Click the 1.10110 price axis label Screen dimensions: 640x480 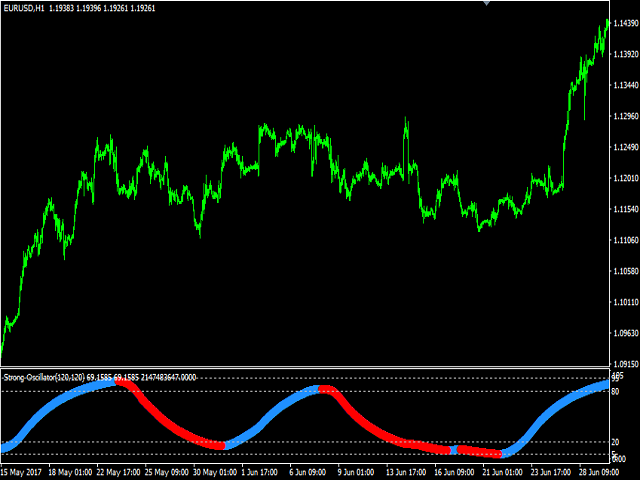point(626,302)
